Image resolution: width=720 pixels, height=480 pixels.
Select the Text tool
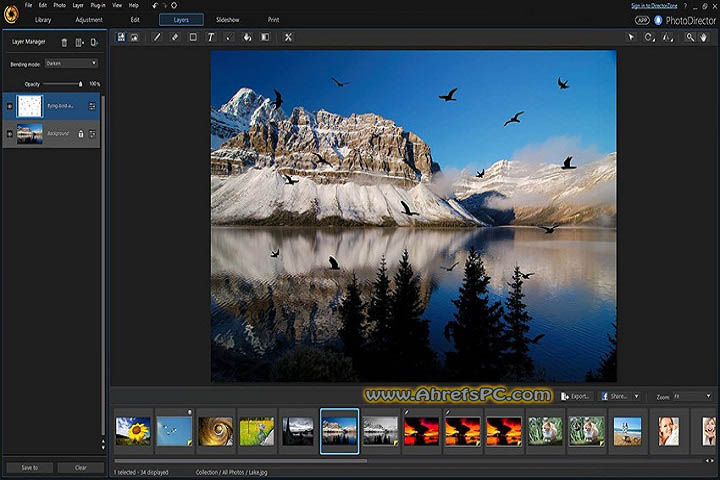coord(210,37)
